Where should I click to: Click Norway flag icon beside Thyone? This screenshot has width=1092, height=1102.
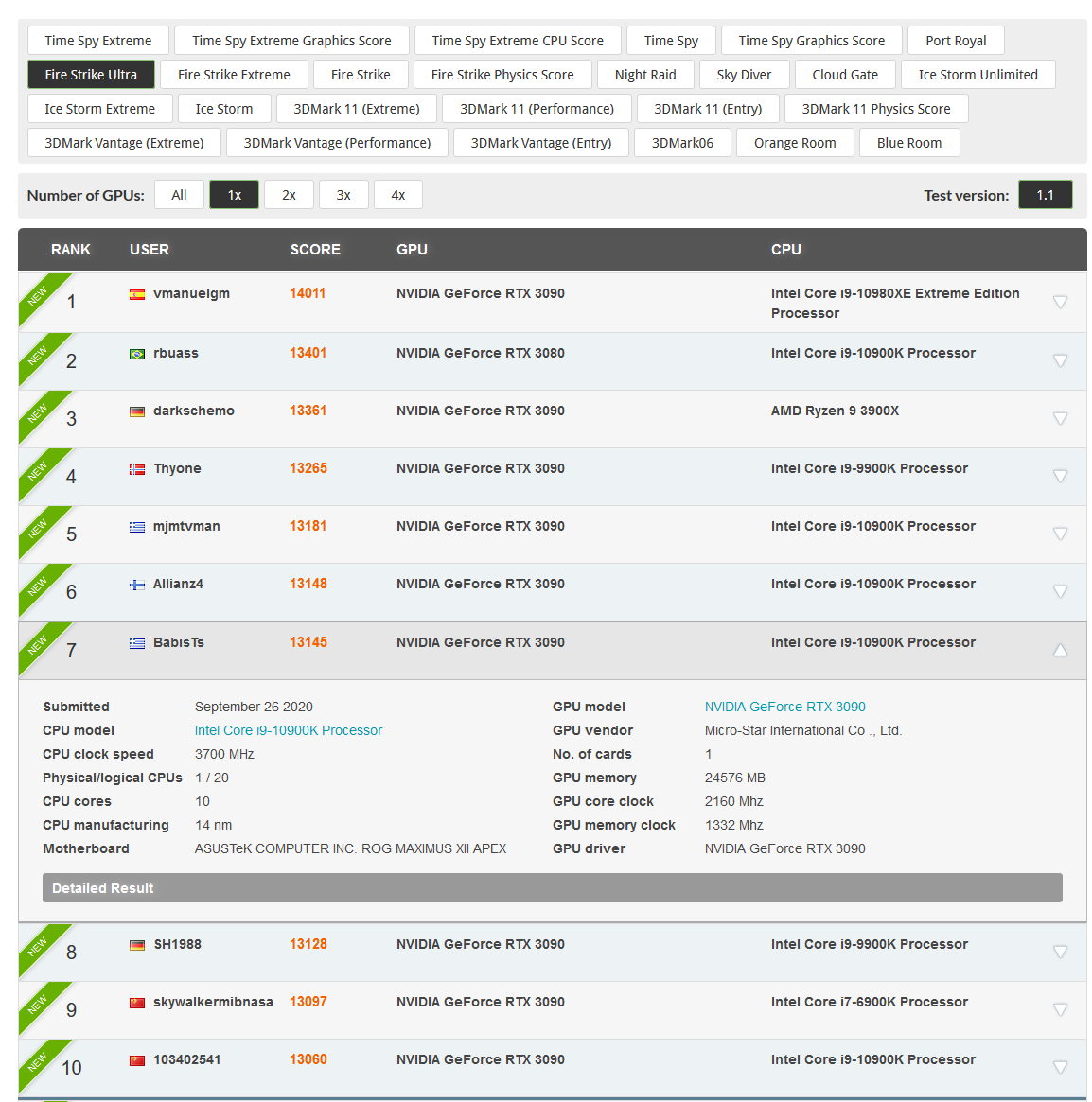pos(137,469)
